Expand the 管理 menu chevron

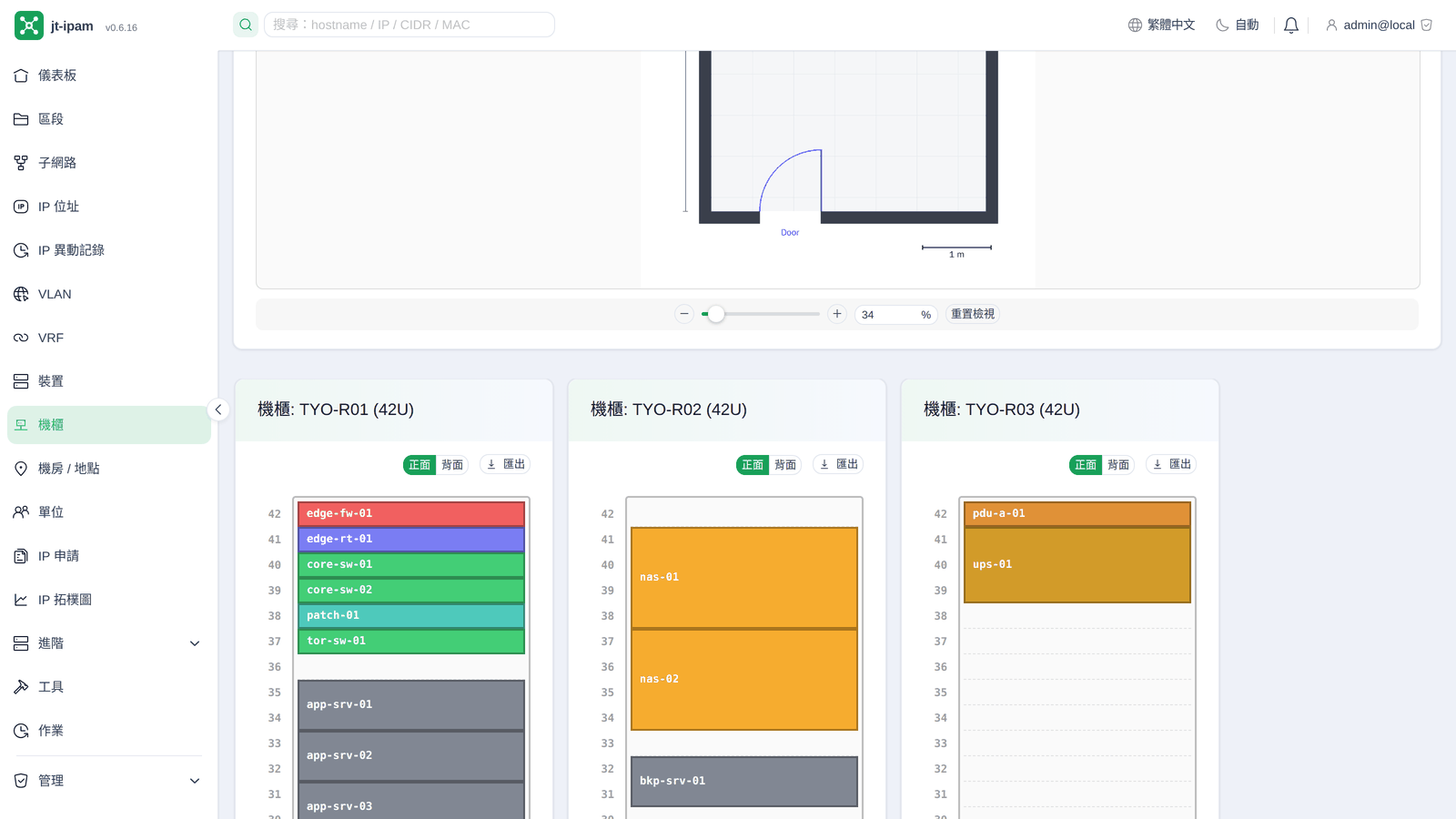(195, 781)
